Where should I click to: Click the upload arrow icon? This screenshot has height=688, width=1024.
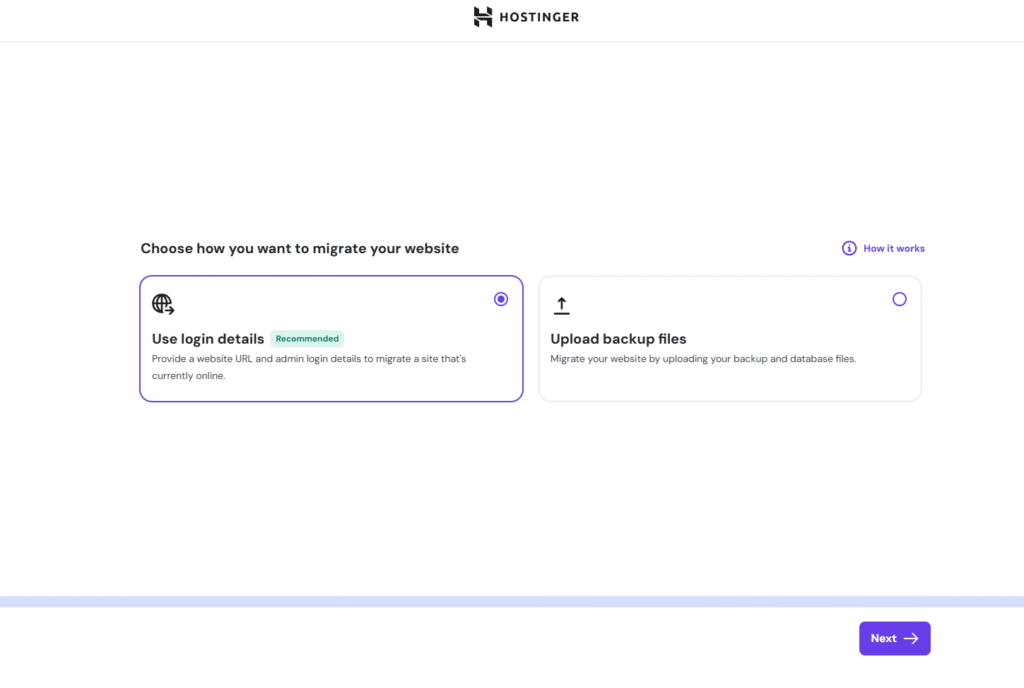(561, 305)
